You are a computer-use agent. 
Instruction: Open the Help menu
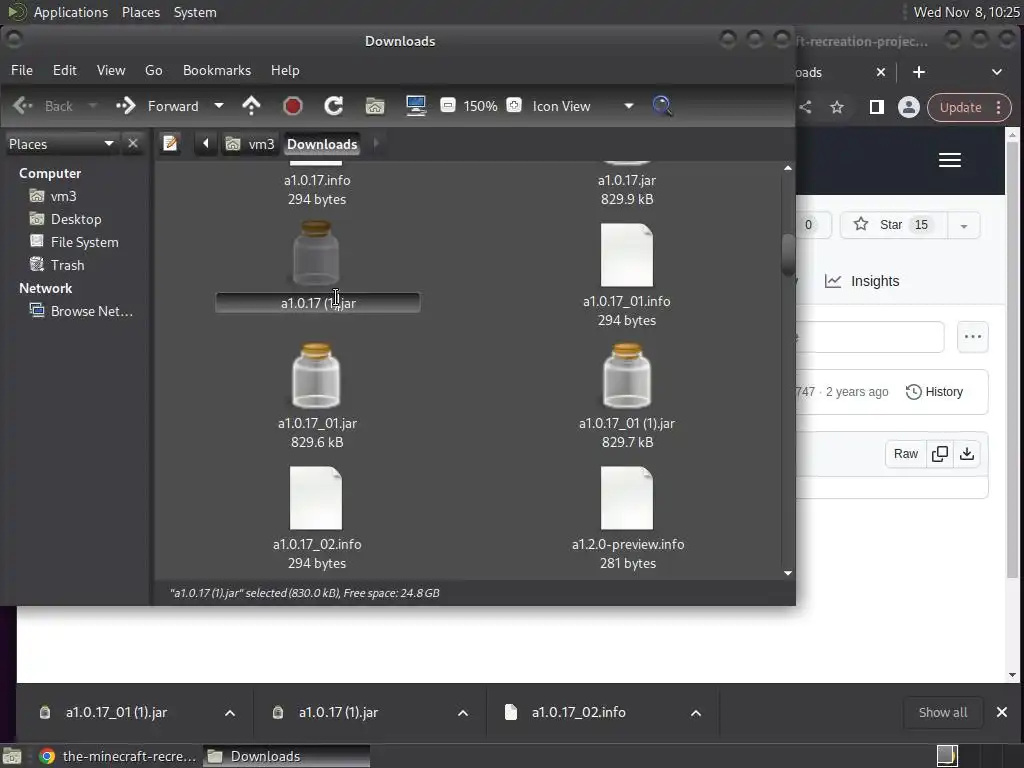pos(285,70)
